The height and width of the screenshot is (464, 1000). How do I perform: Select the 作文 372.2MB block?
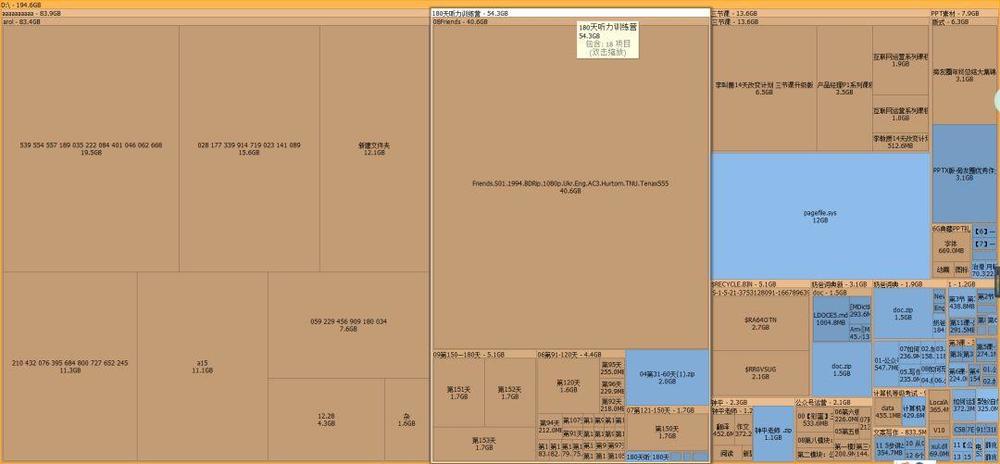coord(744,430)
